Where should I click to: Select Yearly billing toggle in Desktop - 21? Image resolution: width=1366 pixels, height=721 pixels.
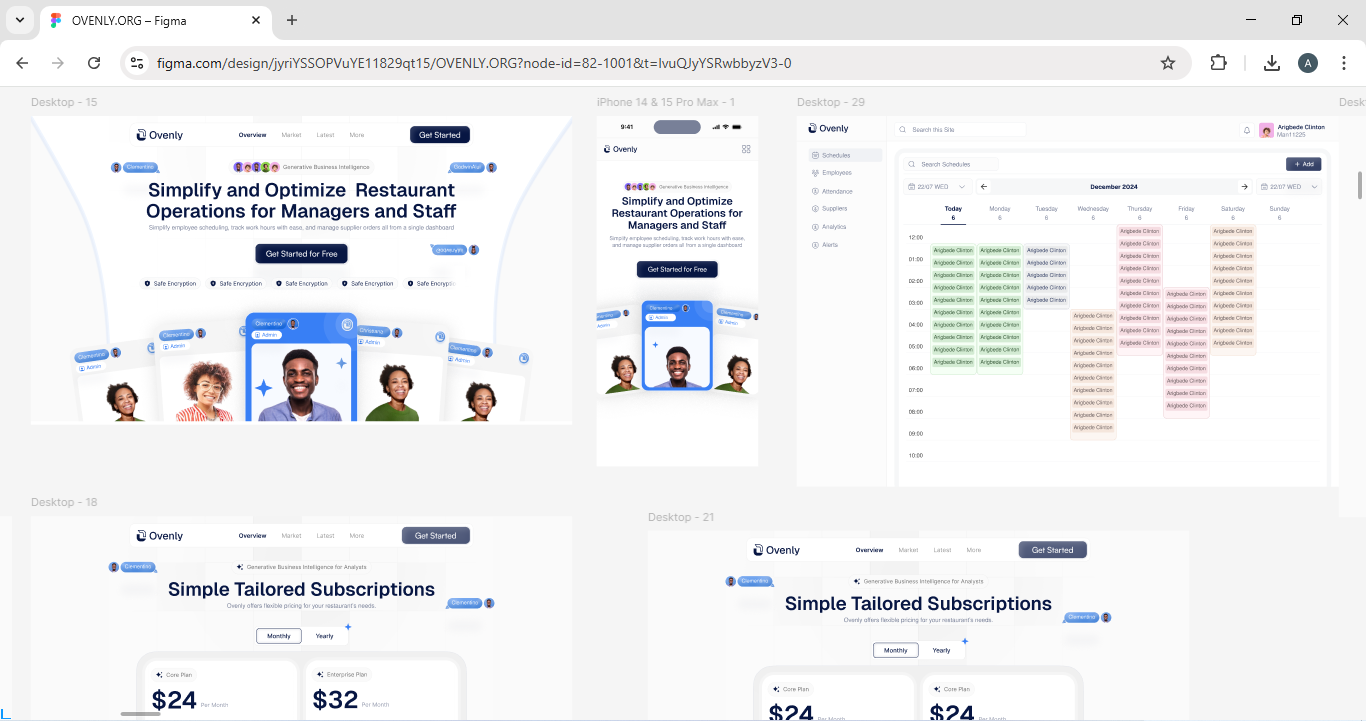pyautogui.click(x=942, y=650)
